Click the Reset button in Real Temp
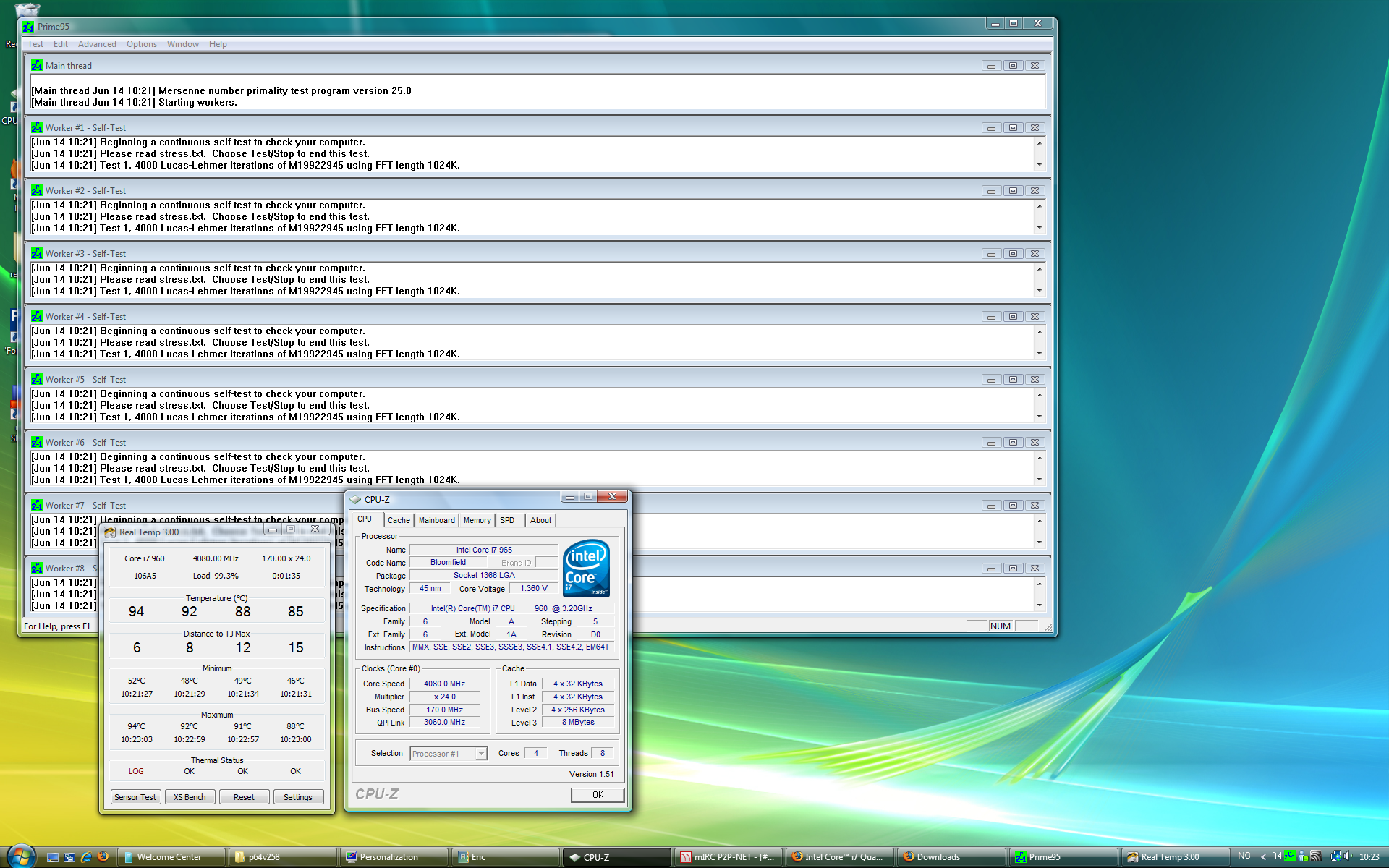1389x868 pixels. (244, 797)
